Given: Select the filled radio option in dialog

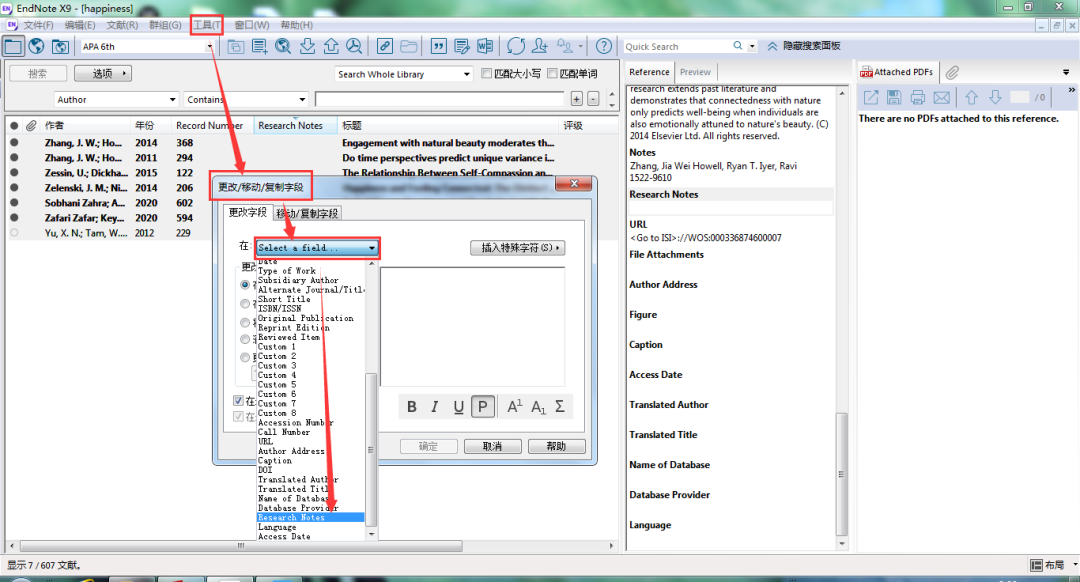Looking at the screenshot, I should point(245,284).
